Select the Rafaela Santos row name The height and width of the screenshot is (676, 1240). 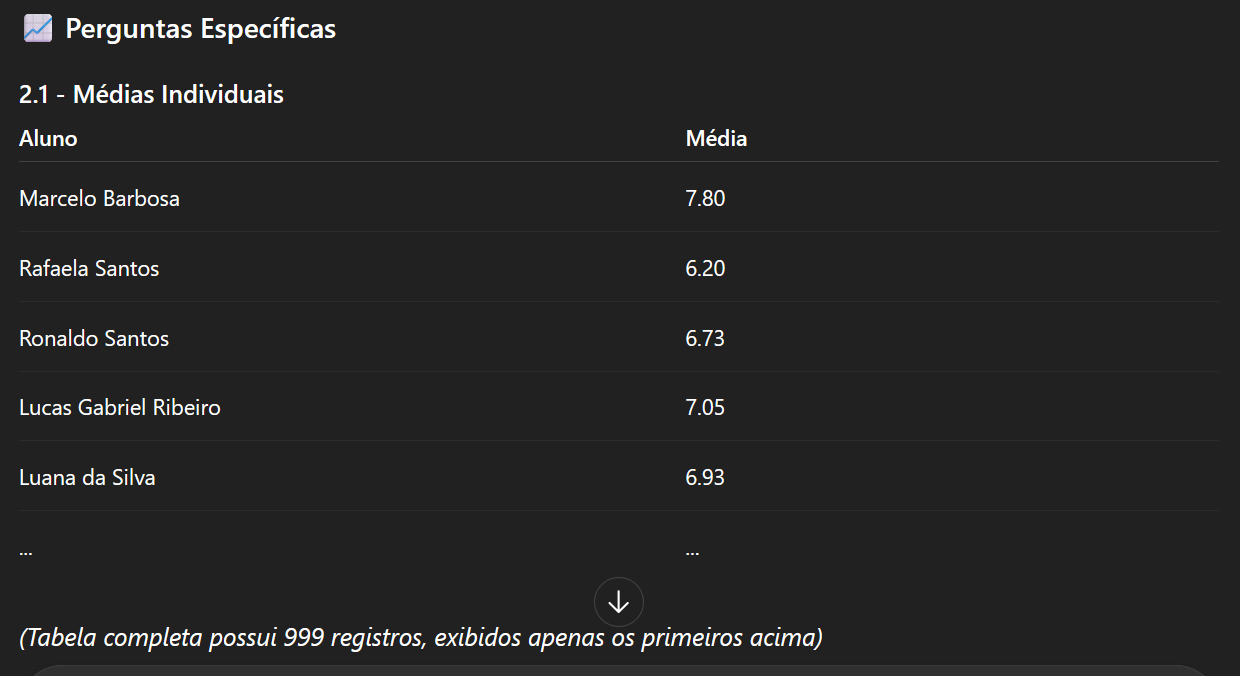click(x=89, y=268)
